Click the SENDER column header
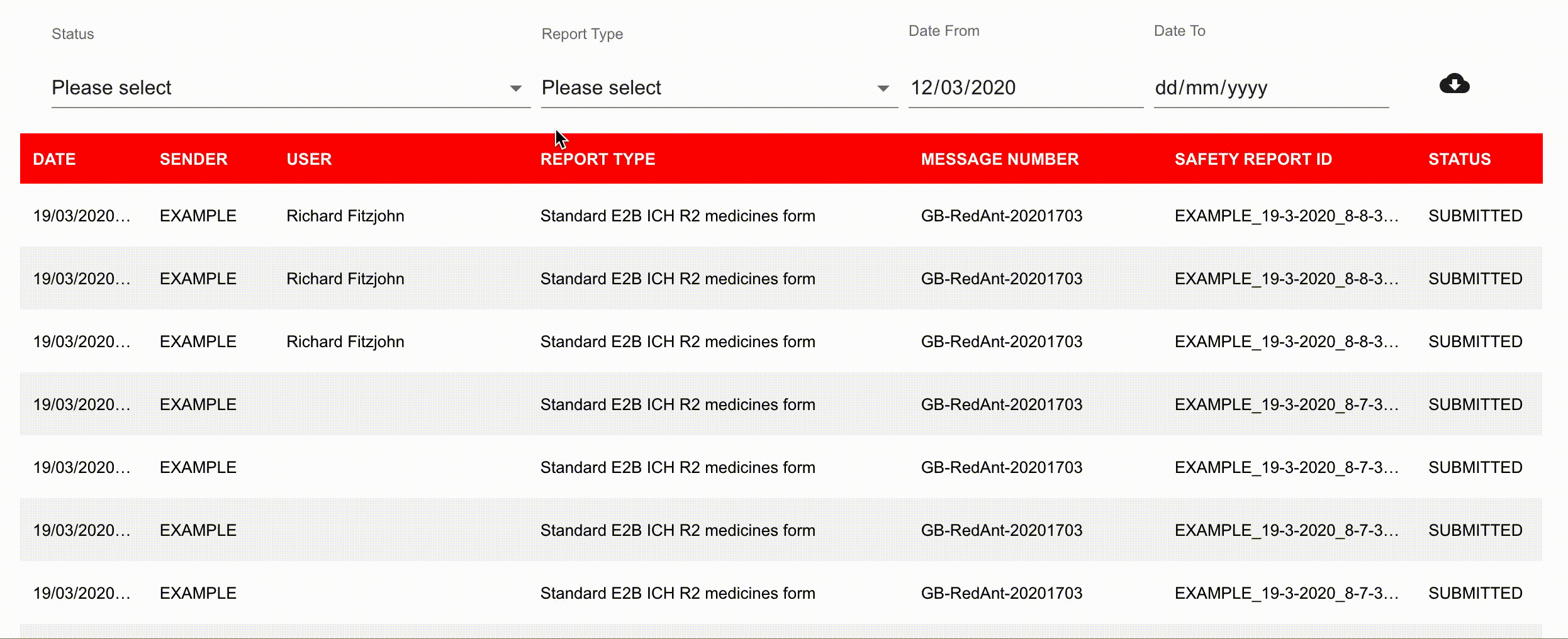Viewport: 1568px width, 639px height. coord(193,159)
